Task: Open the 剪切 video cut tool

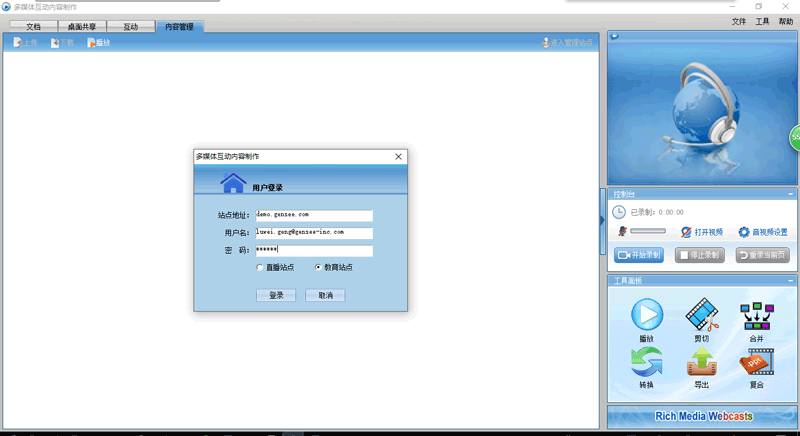Action: click(702, 316)
